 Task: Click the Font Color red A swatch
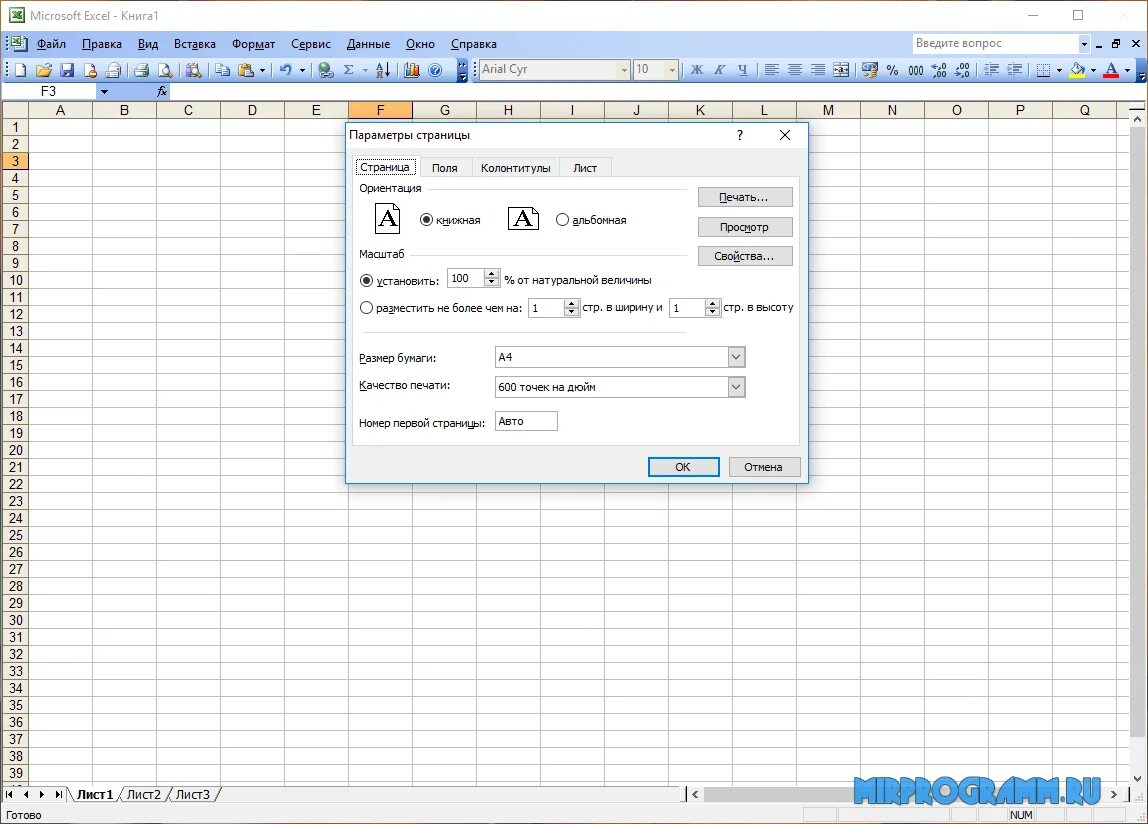click(x=1111, y=70)
